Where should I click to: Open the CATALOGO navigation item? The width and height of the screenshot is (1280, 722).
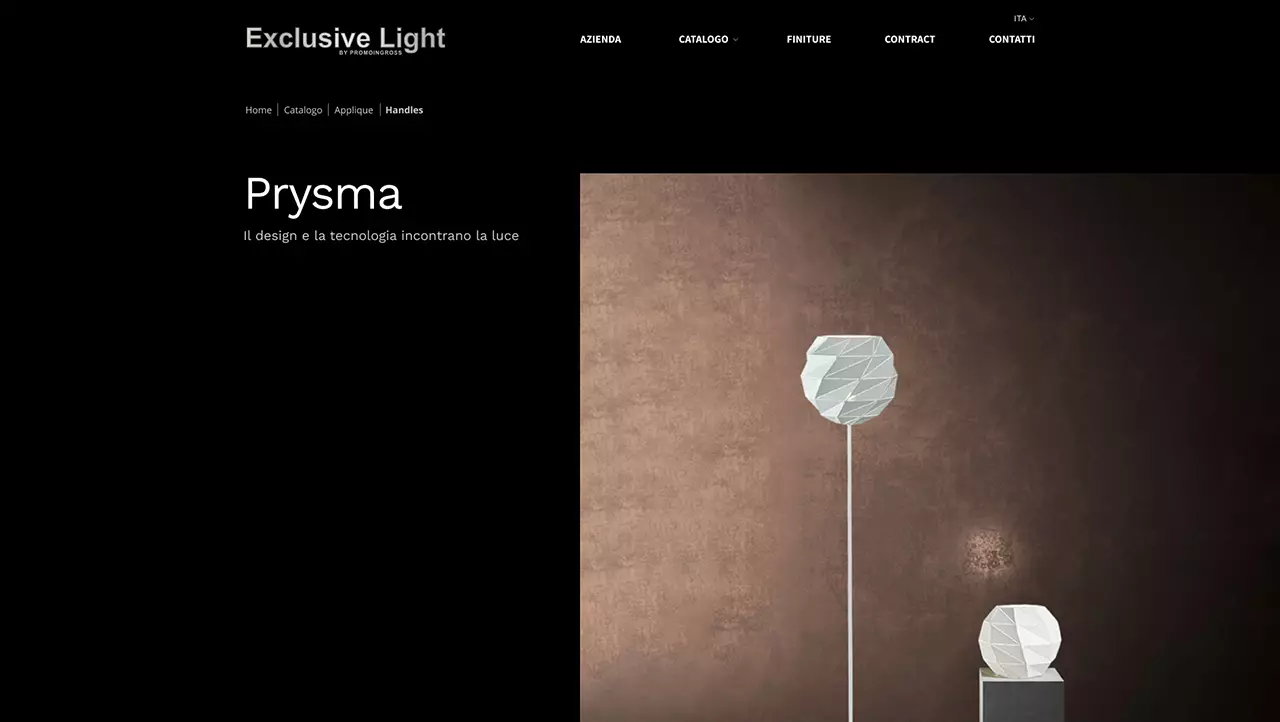coord(703,39)
